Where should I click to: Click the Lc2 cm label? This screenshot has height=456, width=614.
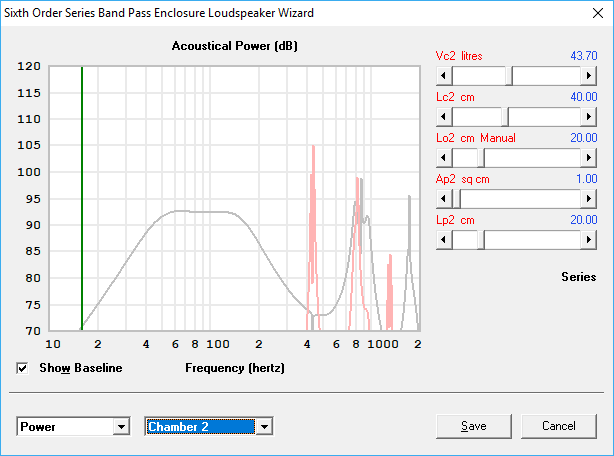click(455, 97)
